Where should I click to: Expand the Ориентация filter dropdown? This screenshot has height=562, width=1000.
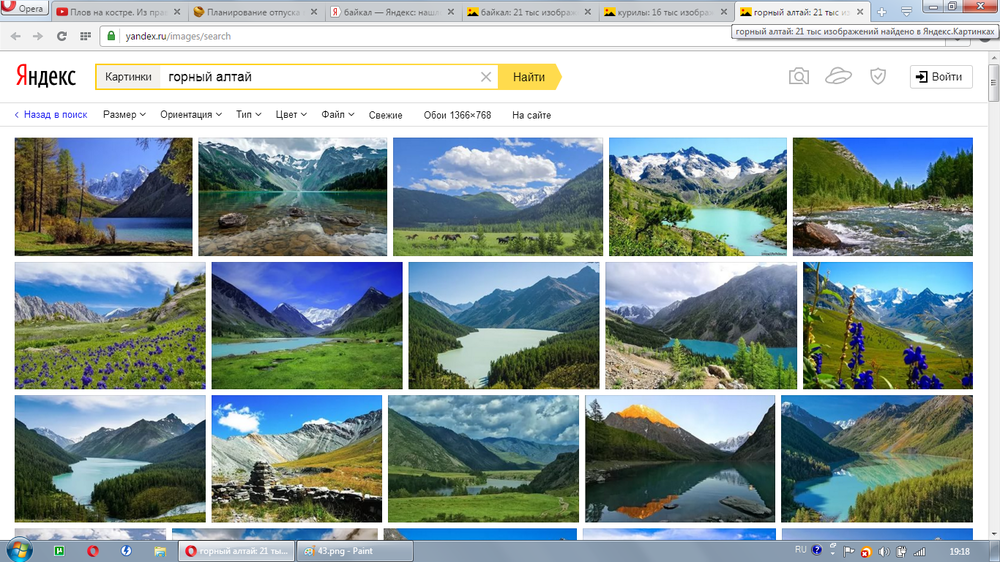pos(191,115)
